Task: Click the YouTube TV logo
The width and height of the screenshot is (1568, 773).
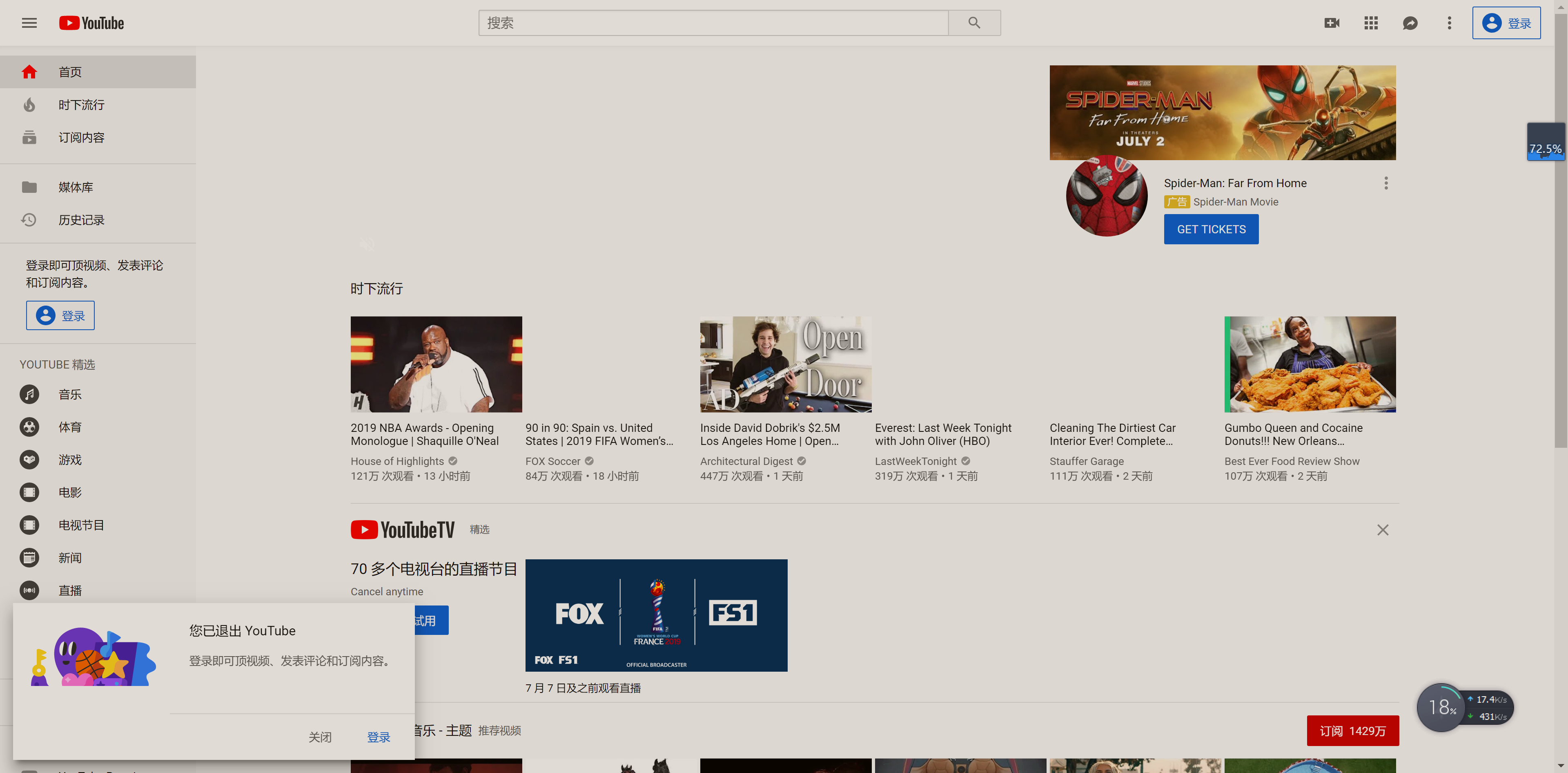Action: [x=402, y=530]
